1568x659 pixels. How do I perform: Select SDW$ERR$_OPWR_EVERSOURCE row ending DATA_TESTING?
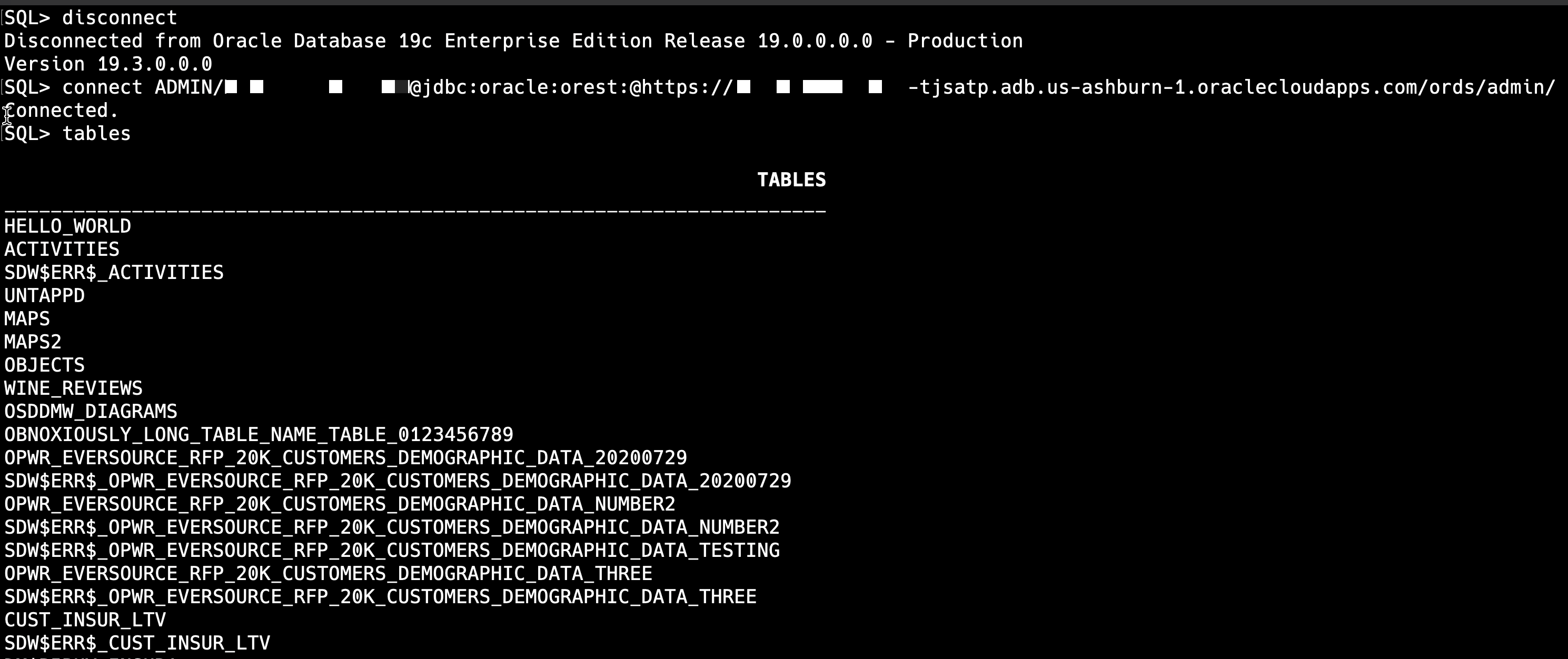coord(392,550)
